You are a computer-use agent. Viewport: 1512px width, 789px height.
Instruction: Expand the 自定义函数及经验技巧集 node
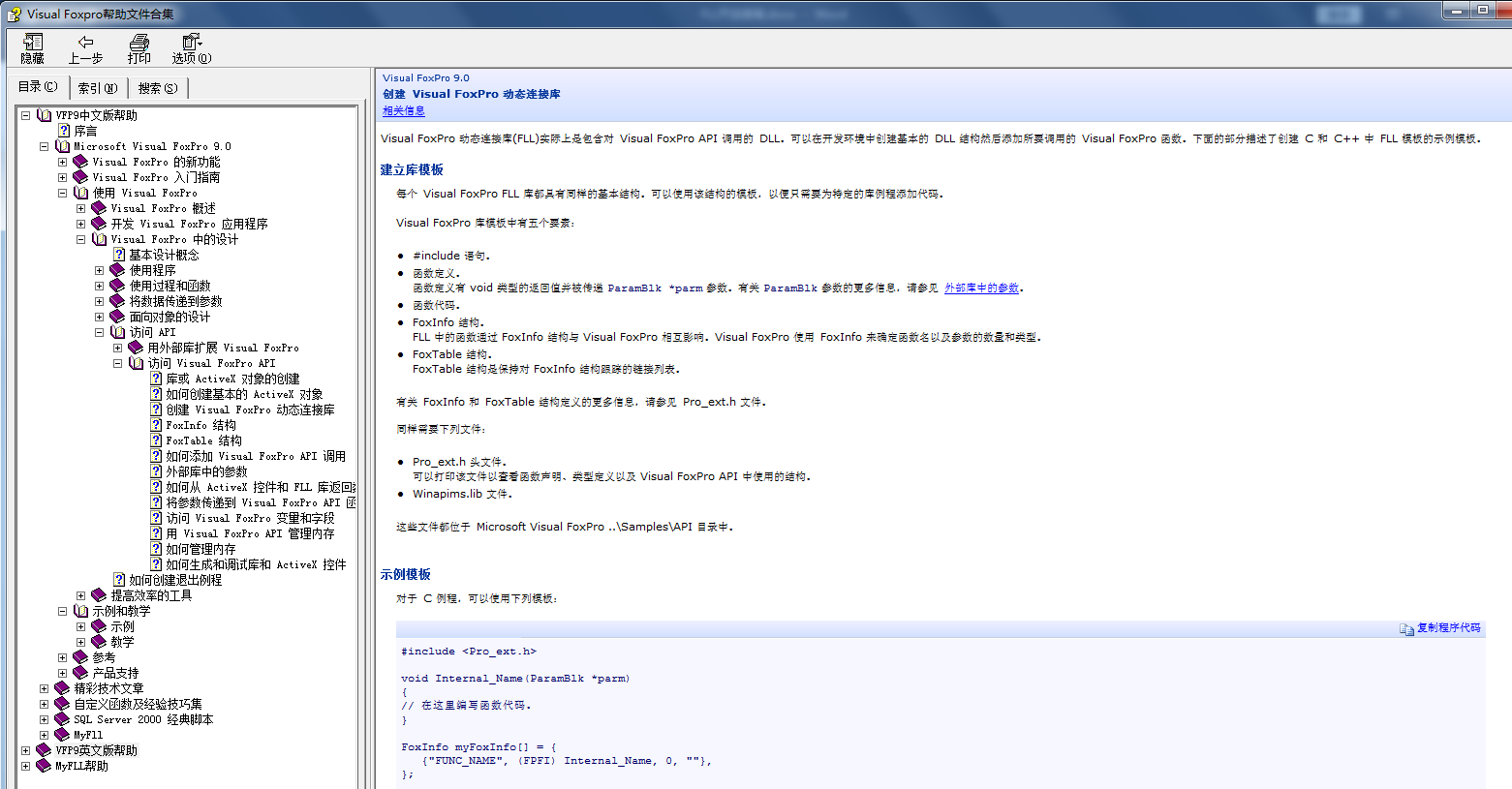pos(44,704)
